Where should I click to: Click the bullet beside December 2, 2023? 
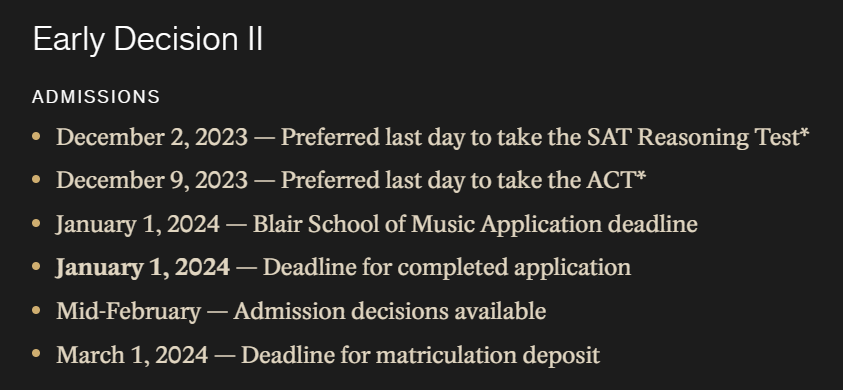pos(36,137)
